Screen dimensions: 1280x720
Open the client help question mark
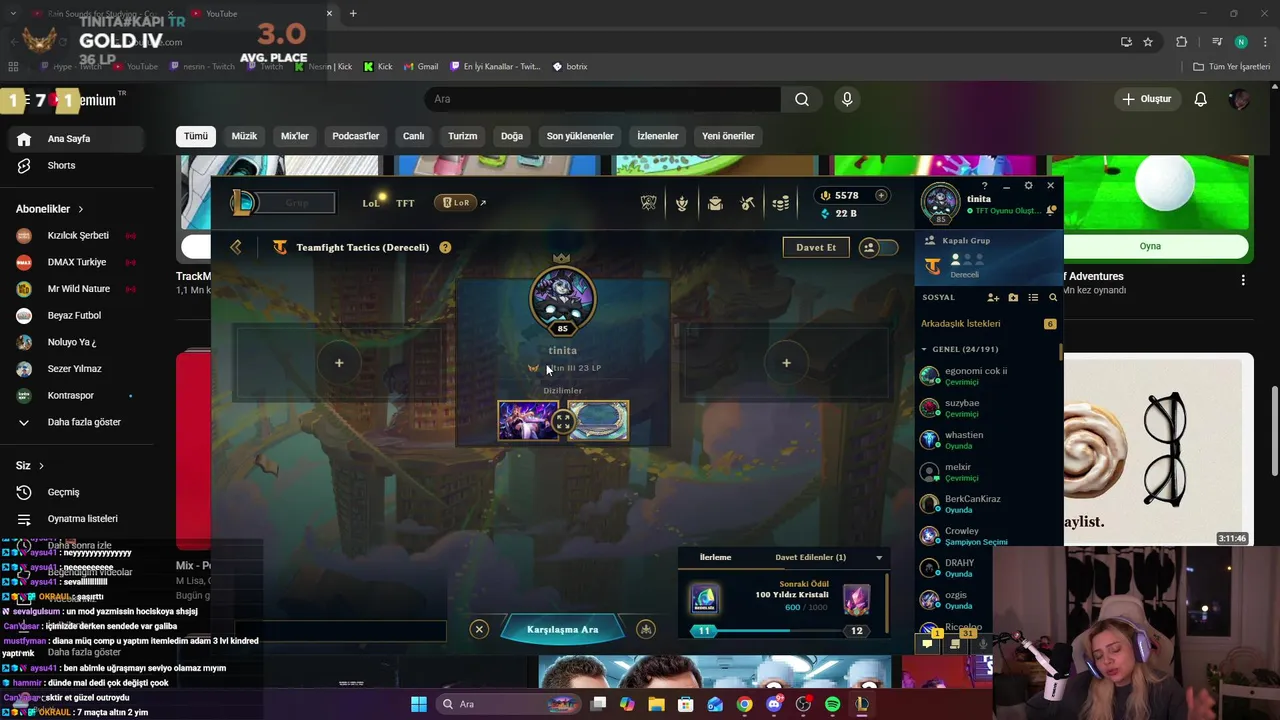984,186
